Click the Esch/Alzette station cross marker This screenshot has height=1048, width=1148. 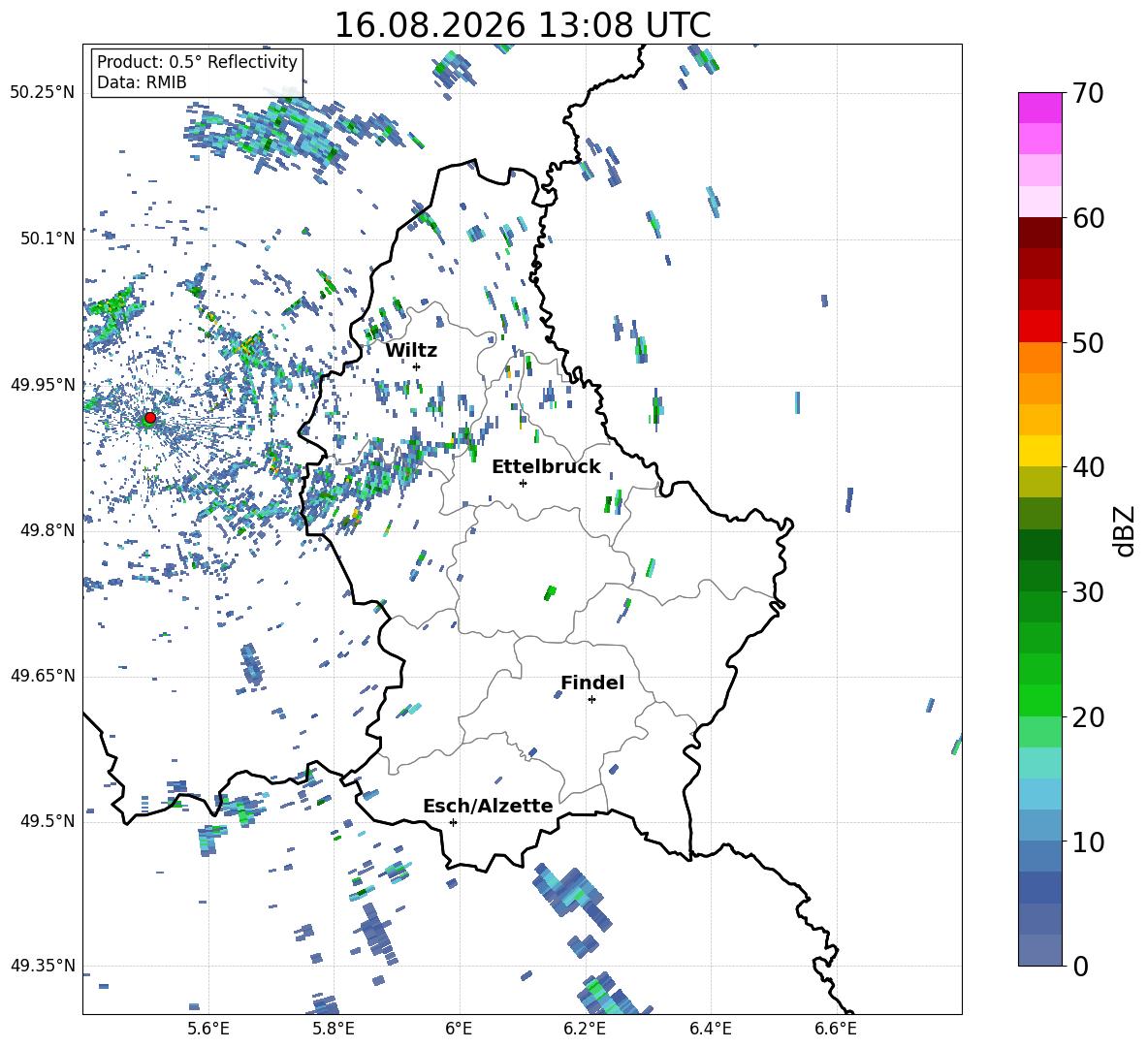pyautogui.click(x=453, y=822)
